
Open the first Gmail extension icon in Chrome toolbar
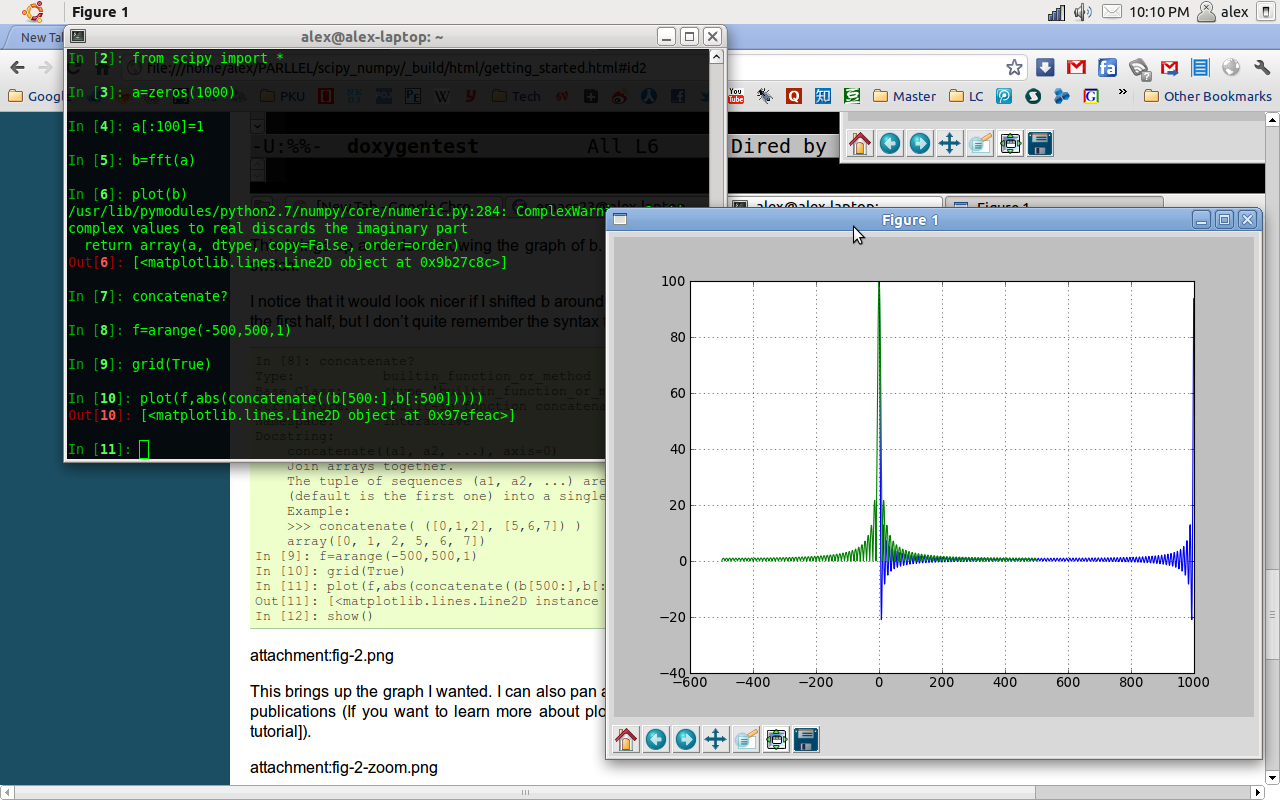pos(1076,67)
